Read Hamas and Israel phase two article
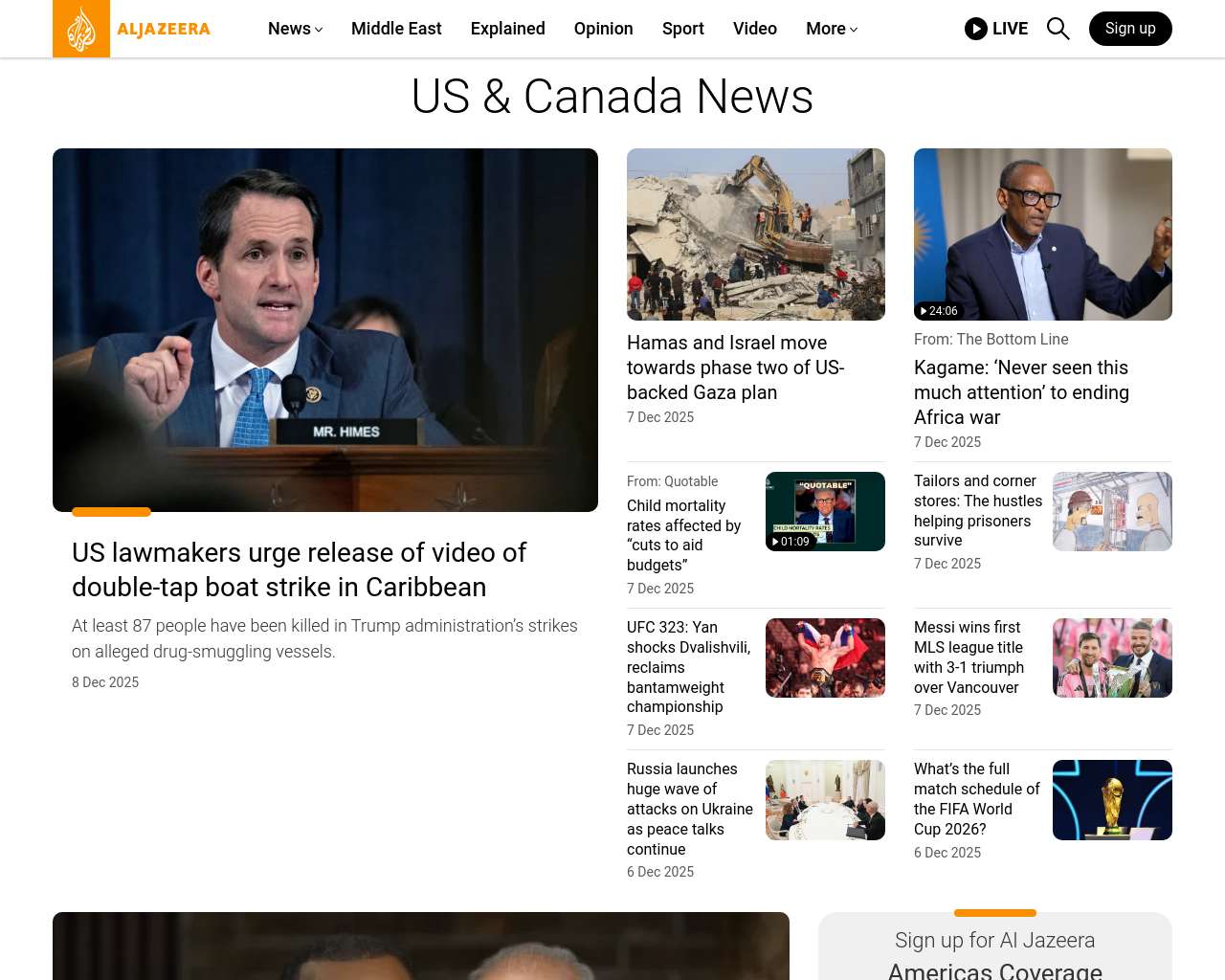The width and height of the screenshot is (1225, 980). tap(735, 367)
